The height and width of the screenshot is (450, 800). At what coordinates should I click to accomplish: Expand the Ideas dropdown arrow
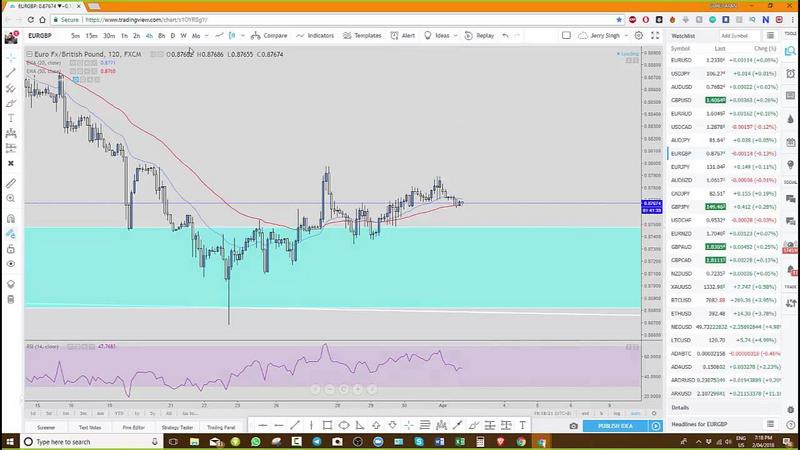pyautogui.click(x=455, y=36)
